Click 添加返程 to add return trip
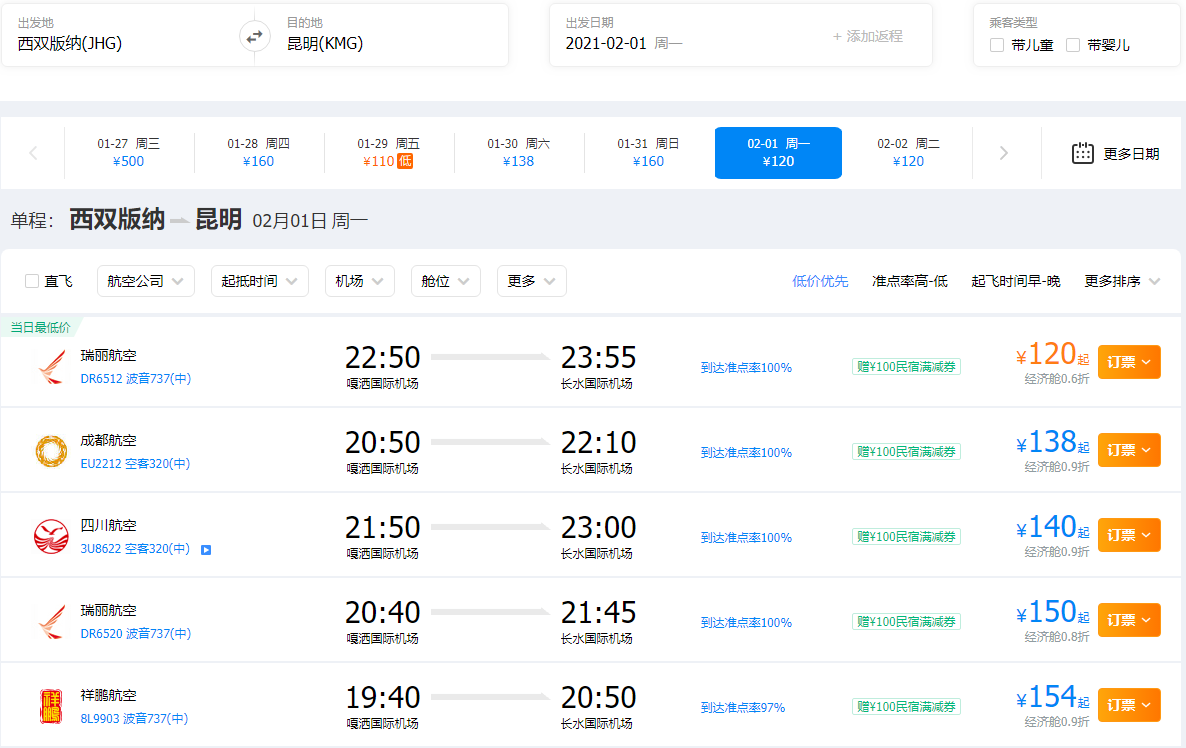The image size is (1186, 748). (868, 36)
